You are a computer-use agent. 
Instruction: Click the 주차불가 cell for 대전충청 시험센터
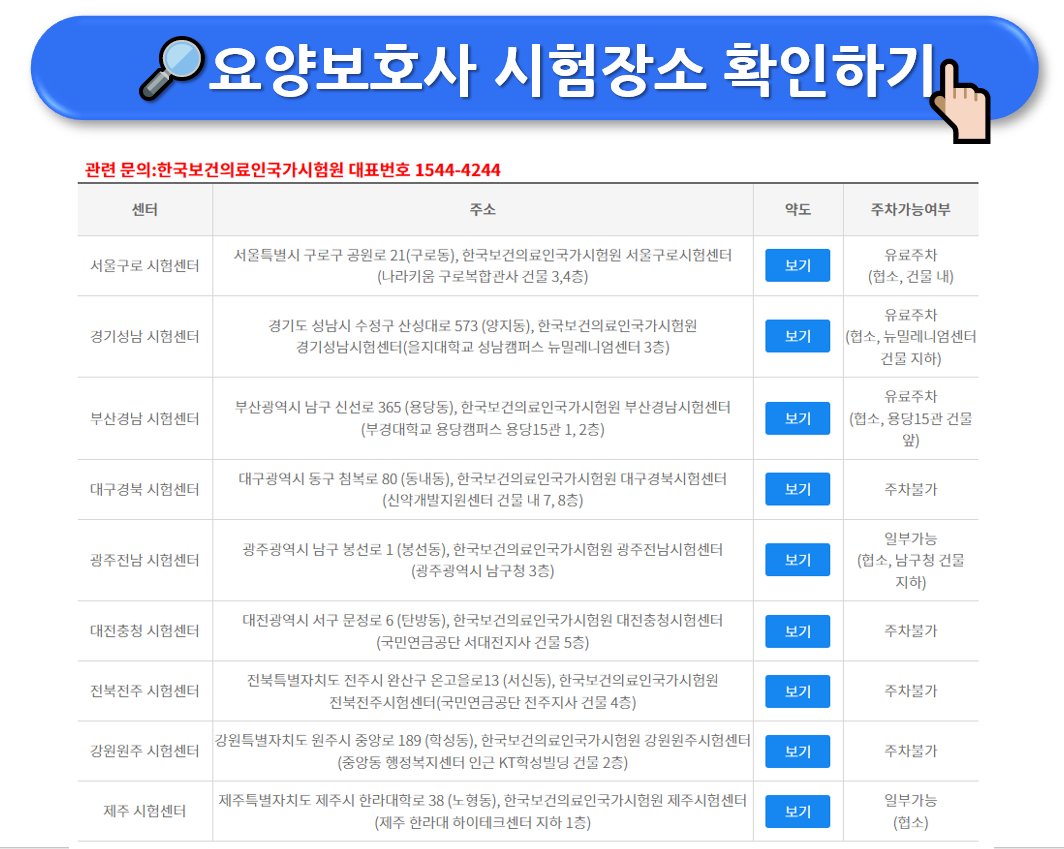coord(911,631)
